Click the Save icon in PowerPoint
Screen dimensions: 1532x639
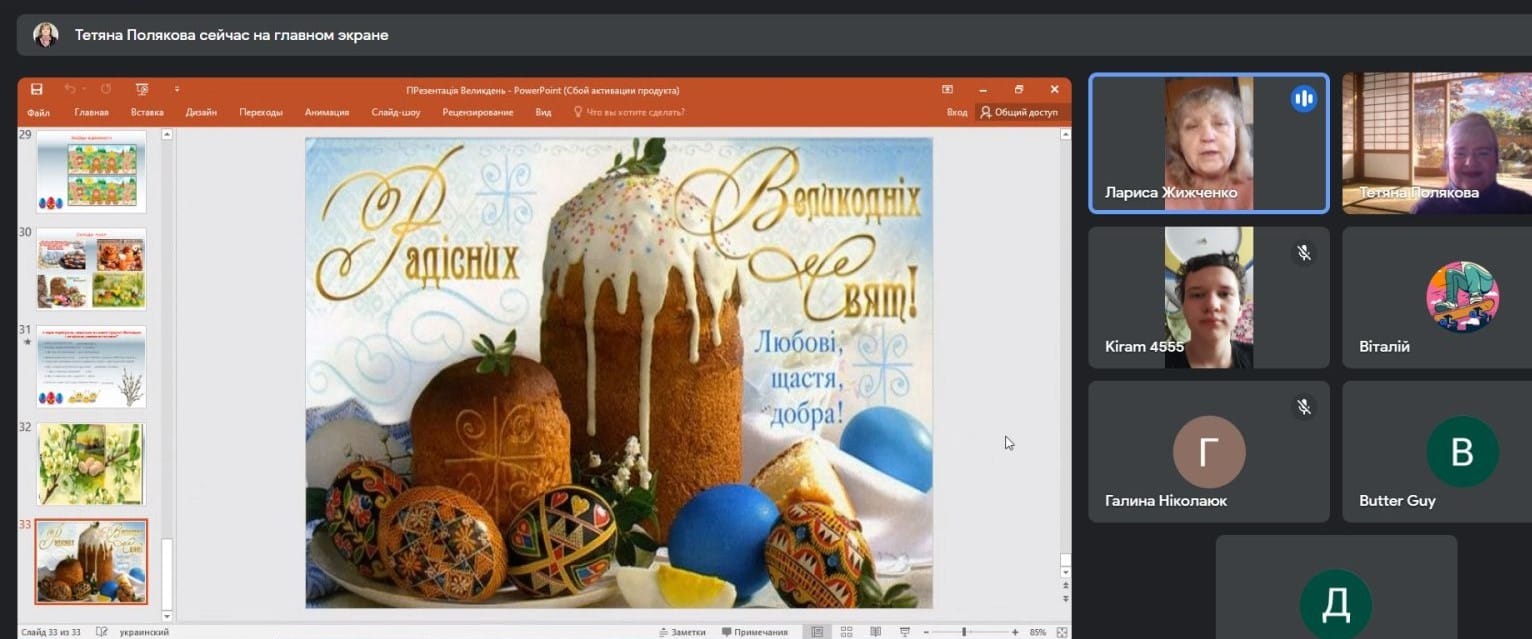36,90
